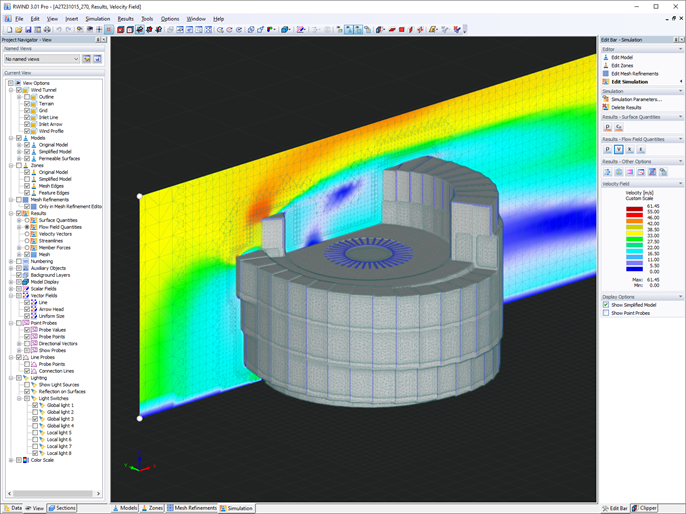
Task: Select the epsilon flow field icon
Action: point(641,150)
